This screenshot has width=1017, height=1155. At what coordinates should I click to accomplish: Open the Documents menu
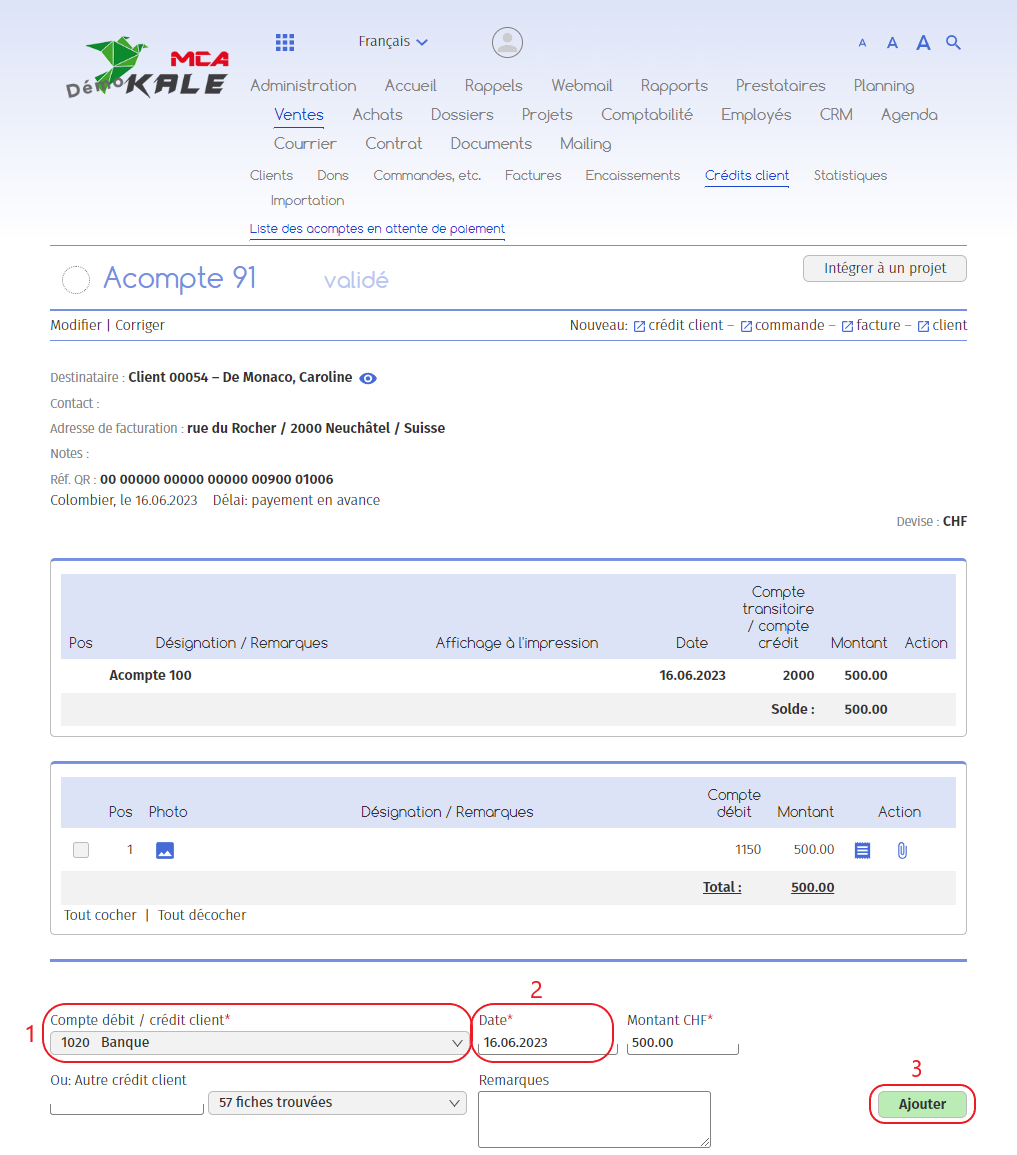tap(491, 144)
